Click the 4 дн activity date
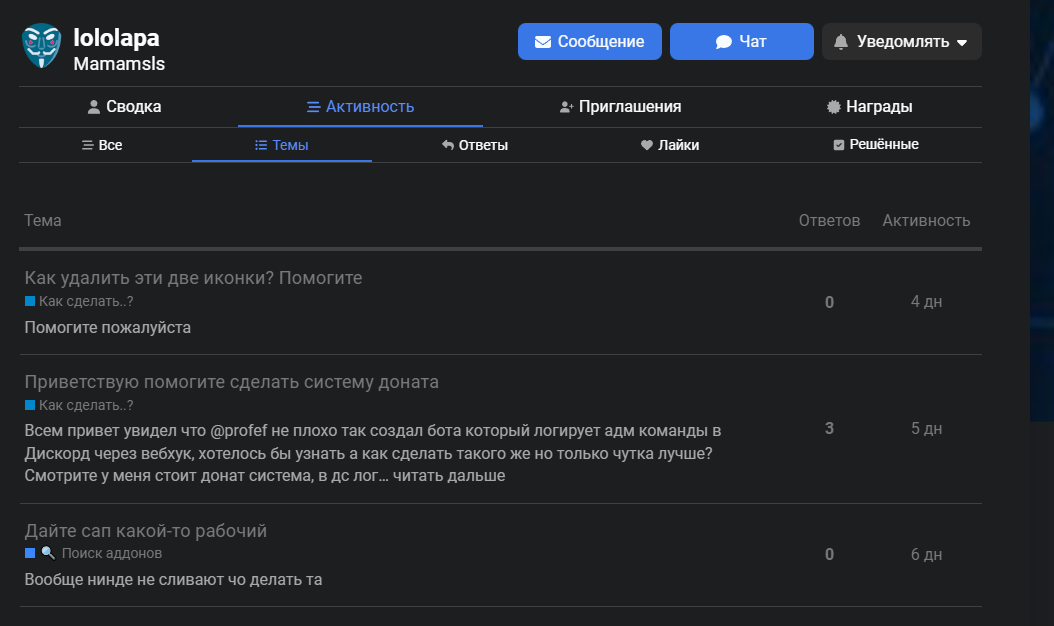 point(926,302)
